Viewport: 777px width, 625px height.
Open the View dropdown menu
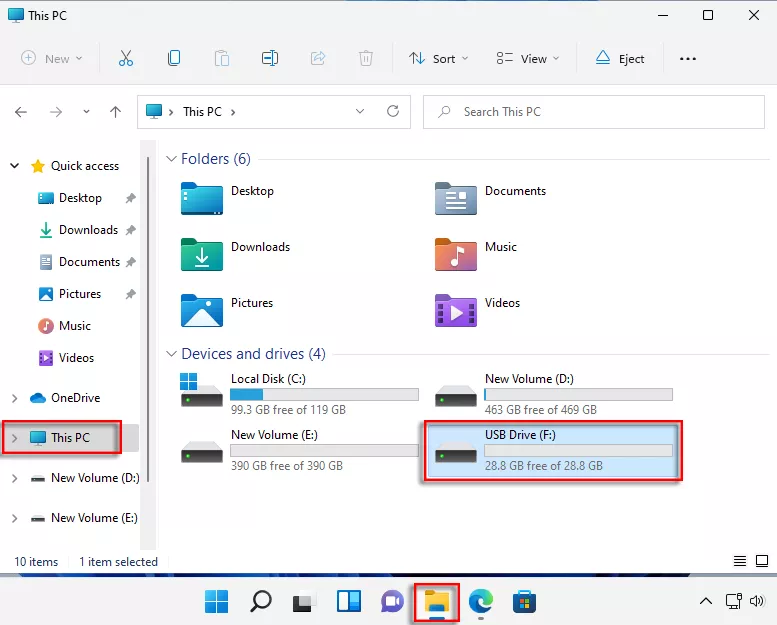[528, 58]
